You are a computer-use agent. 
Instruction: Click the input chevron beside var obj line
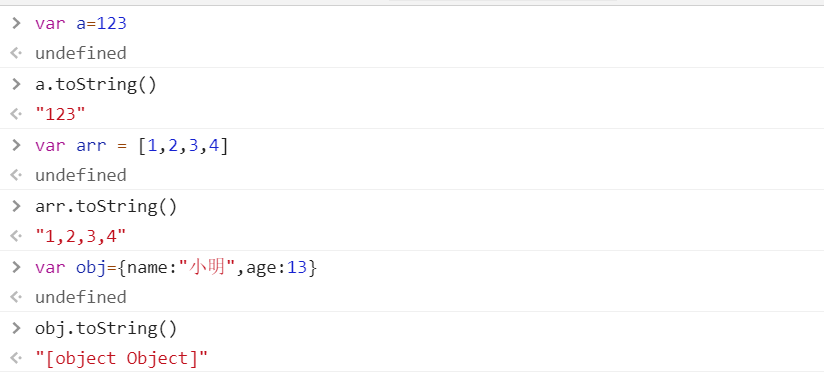coord(16,267)
